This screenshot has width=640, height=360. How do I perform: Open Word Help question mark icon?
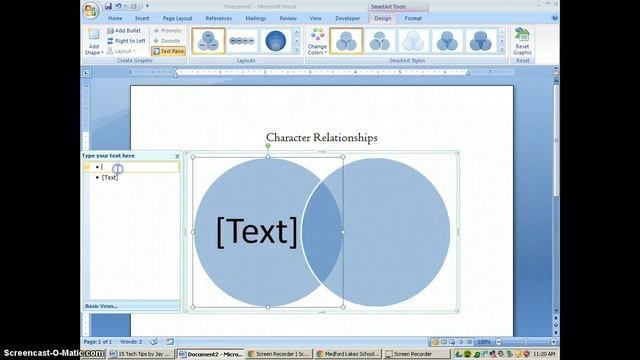(554, 18)
